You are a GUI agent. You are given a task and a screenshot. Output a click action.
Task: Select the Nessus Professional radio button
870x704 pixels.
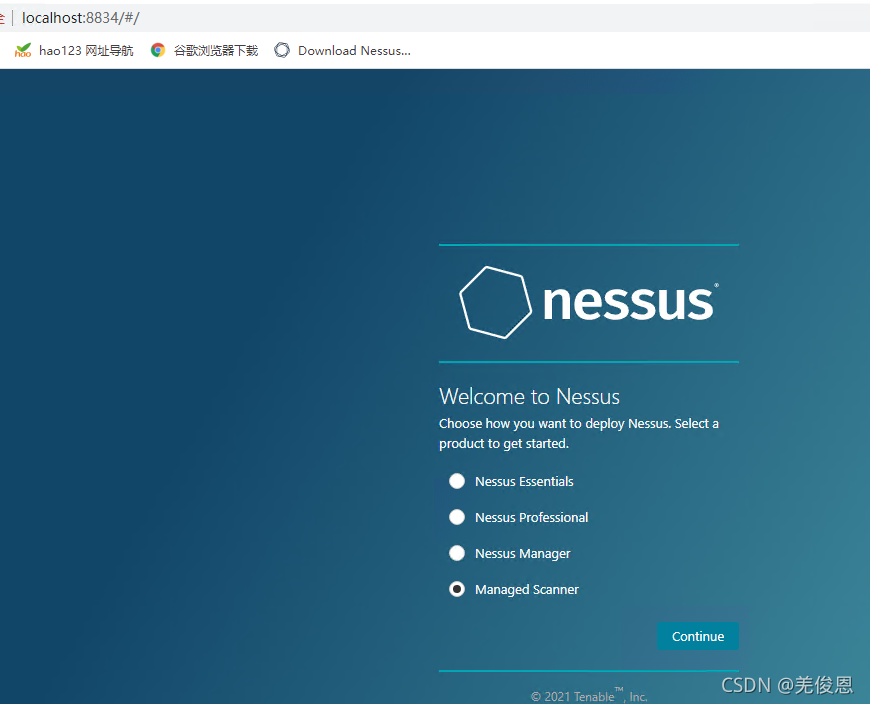tap(457, 517)
